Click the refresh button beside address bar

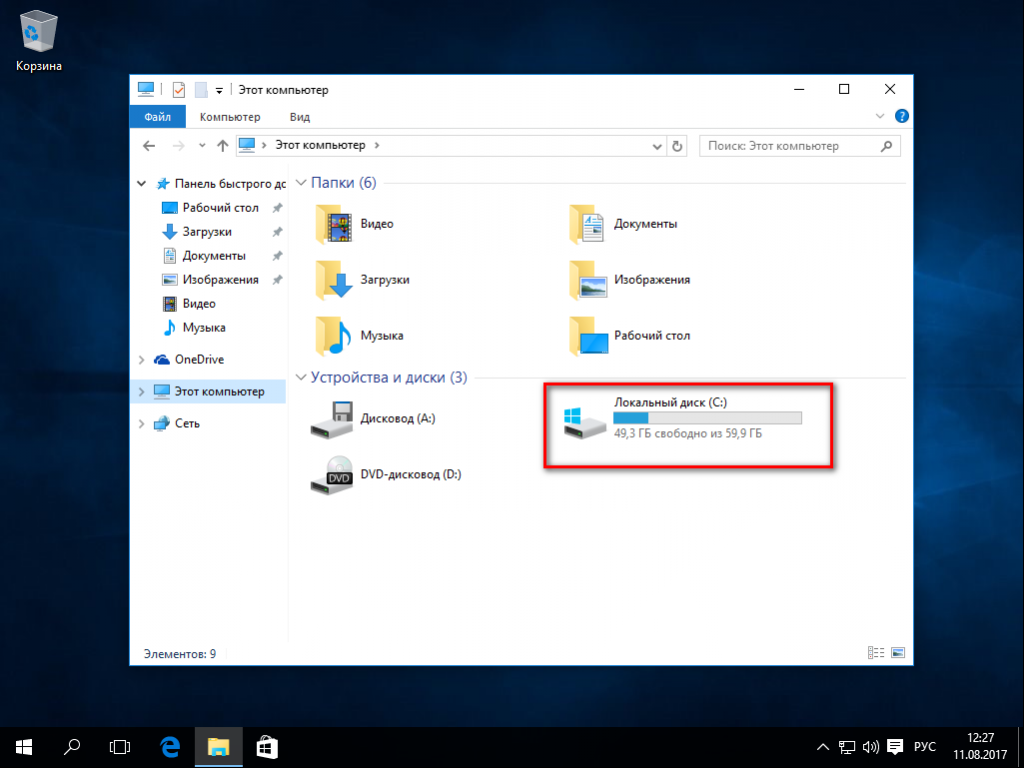point(677,146)
